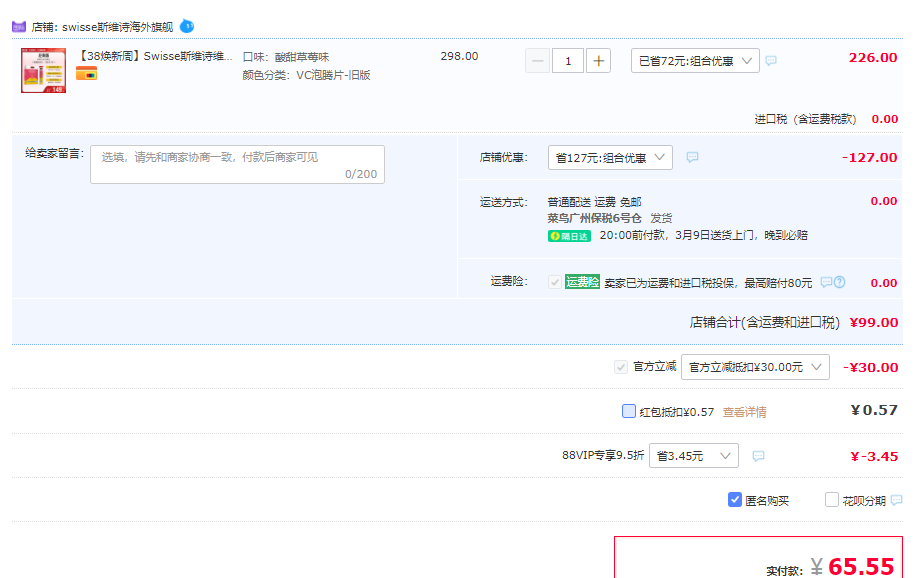921x578 pixels.
Task: Click the orange card icon under product title
Action: click(x=86, y=74)
